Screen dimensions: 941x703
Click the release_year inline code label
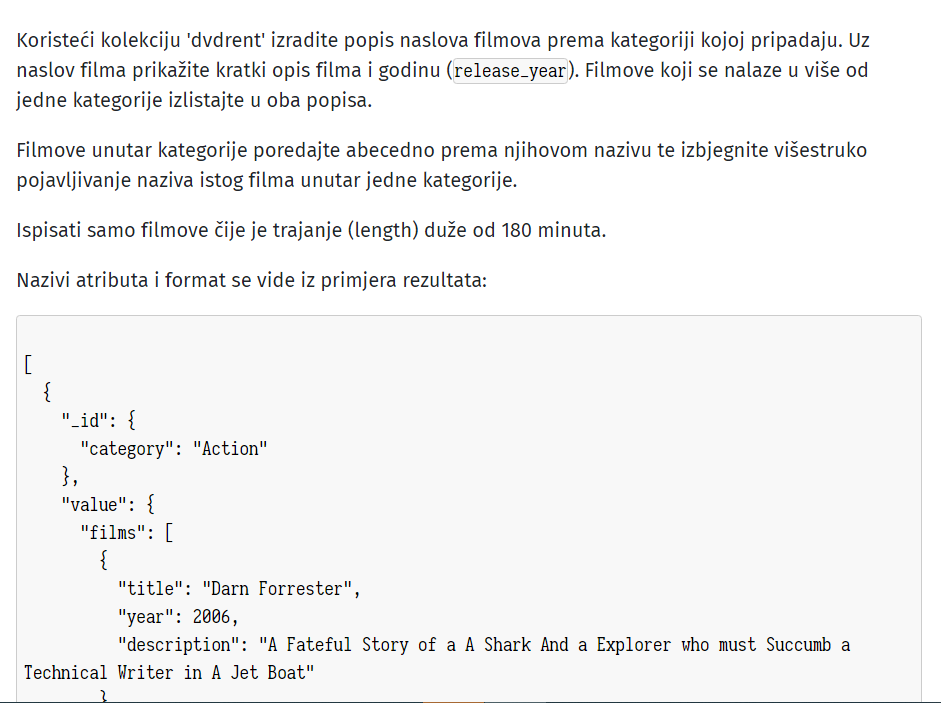[x=510, y=71]
